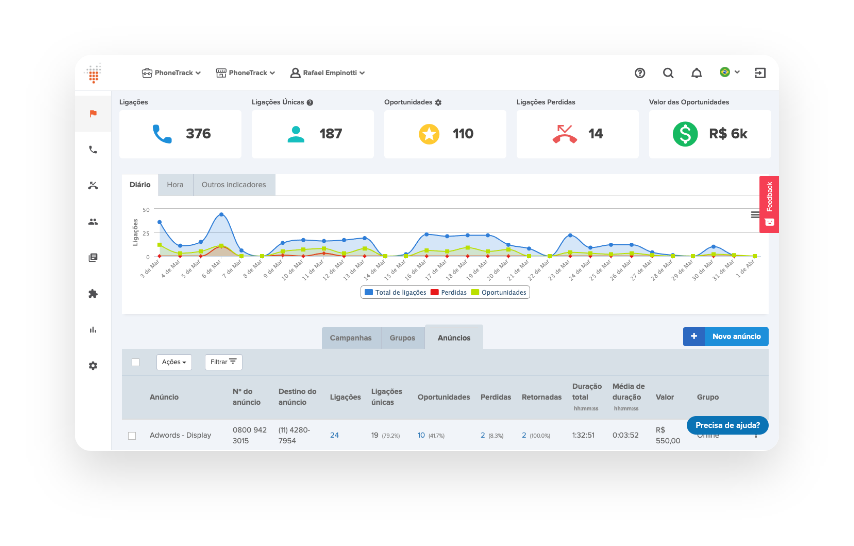The image size is (854, 546).
Task: Open the 24 ligações link
Action: coord(334,435)
